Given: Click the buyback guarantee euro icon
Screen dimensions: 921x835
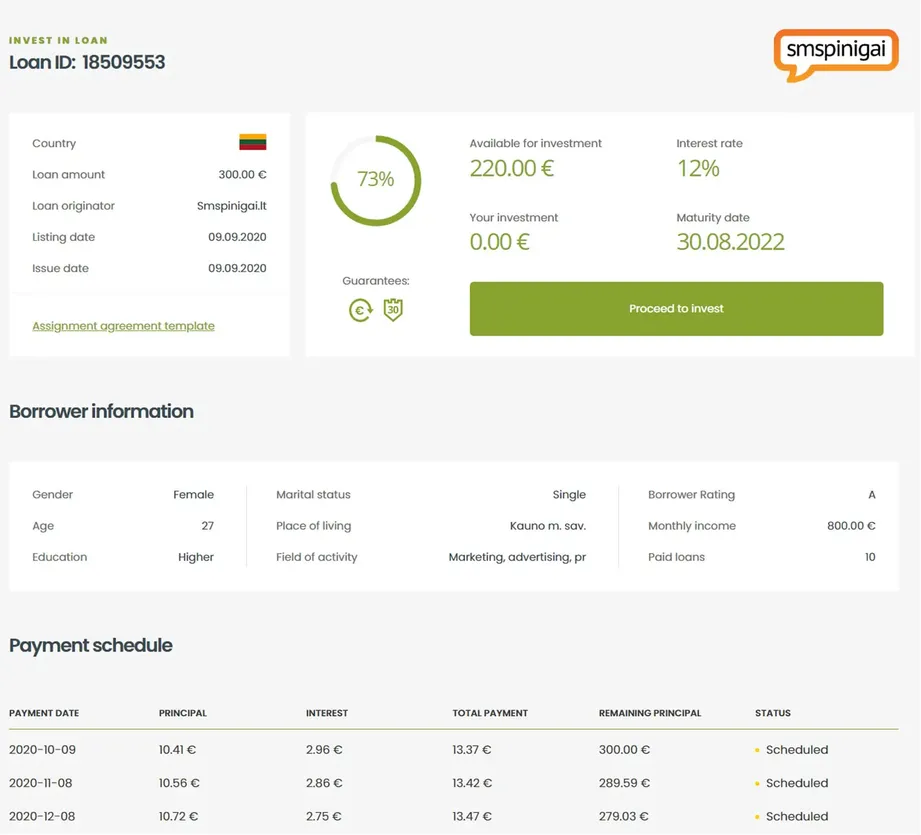Looking at the screenshot, I should tap(361, 310).
